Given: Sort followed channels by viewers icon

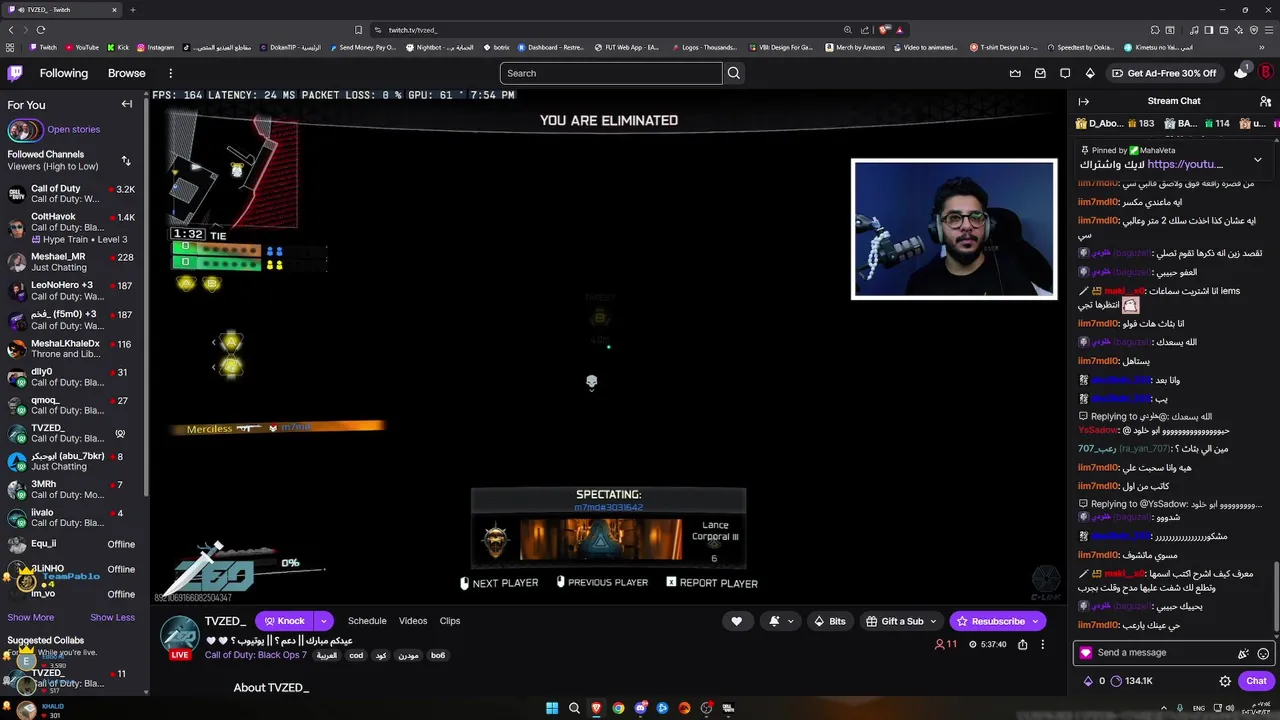Looking at the screenshot, I should (x=126, y=160).
